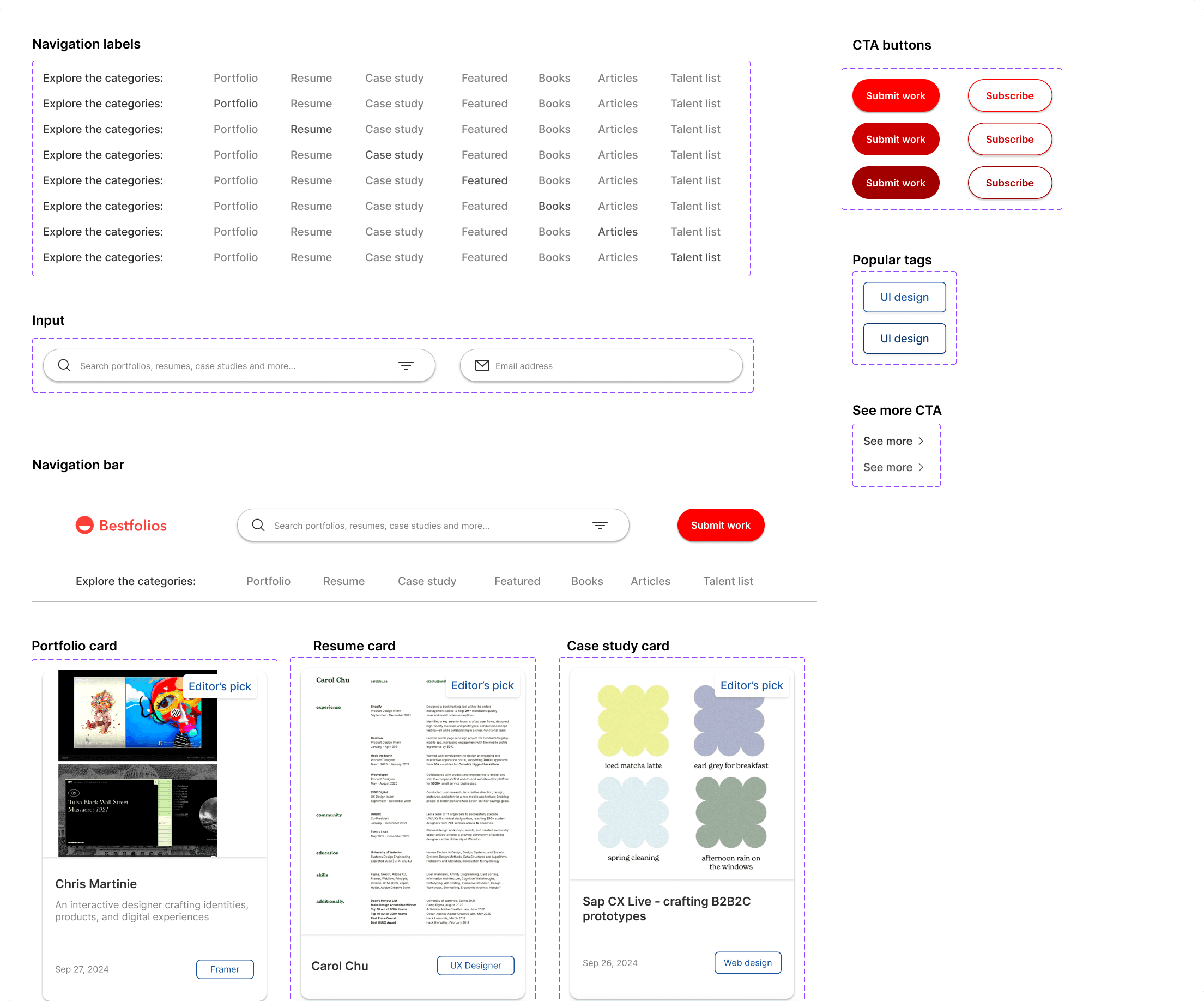Image resolution: width=1204 pixels, height=1001 pixels.
Task: Open the Web design tag on case study card
Action: [x=748, y=963]
